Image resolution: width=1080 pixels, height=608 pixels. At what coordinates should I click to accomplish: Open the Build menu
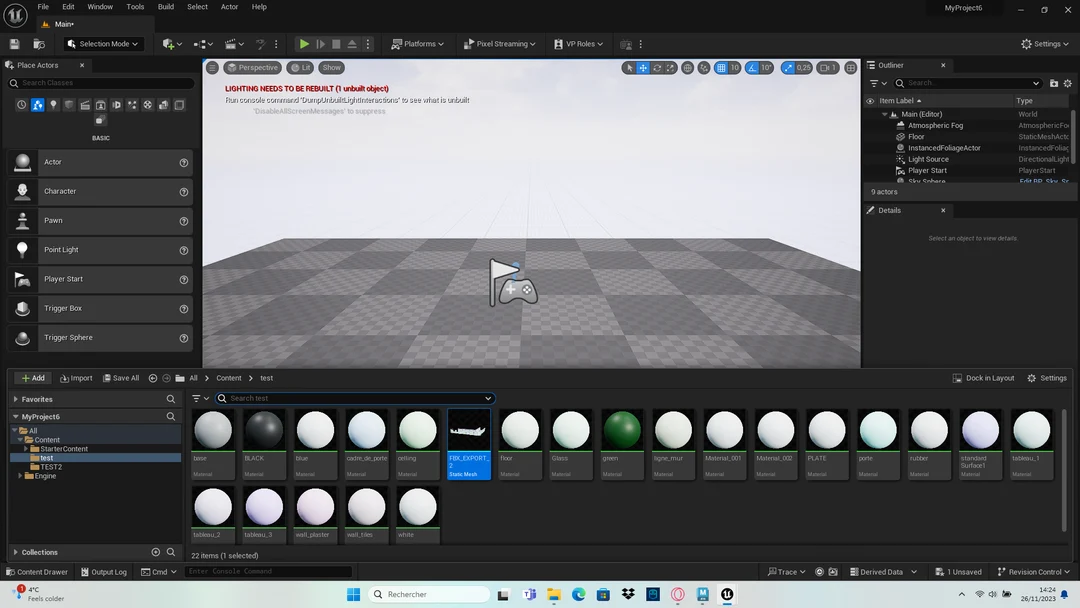coord(165,7)
